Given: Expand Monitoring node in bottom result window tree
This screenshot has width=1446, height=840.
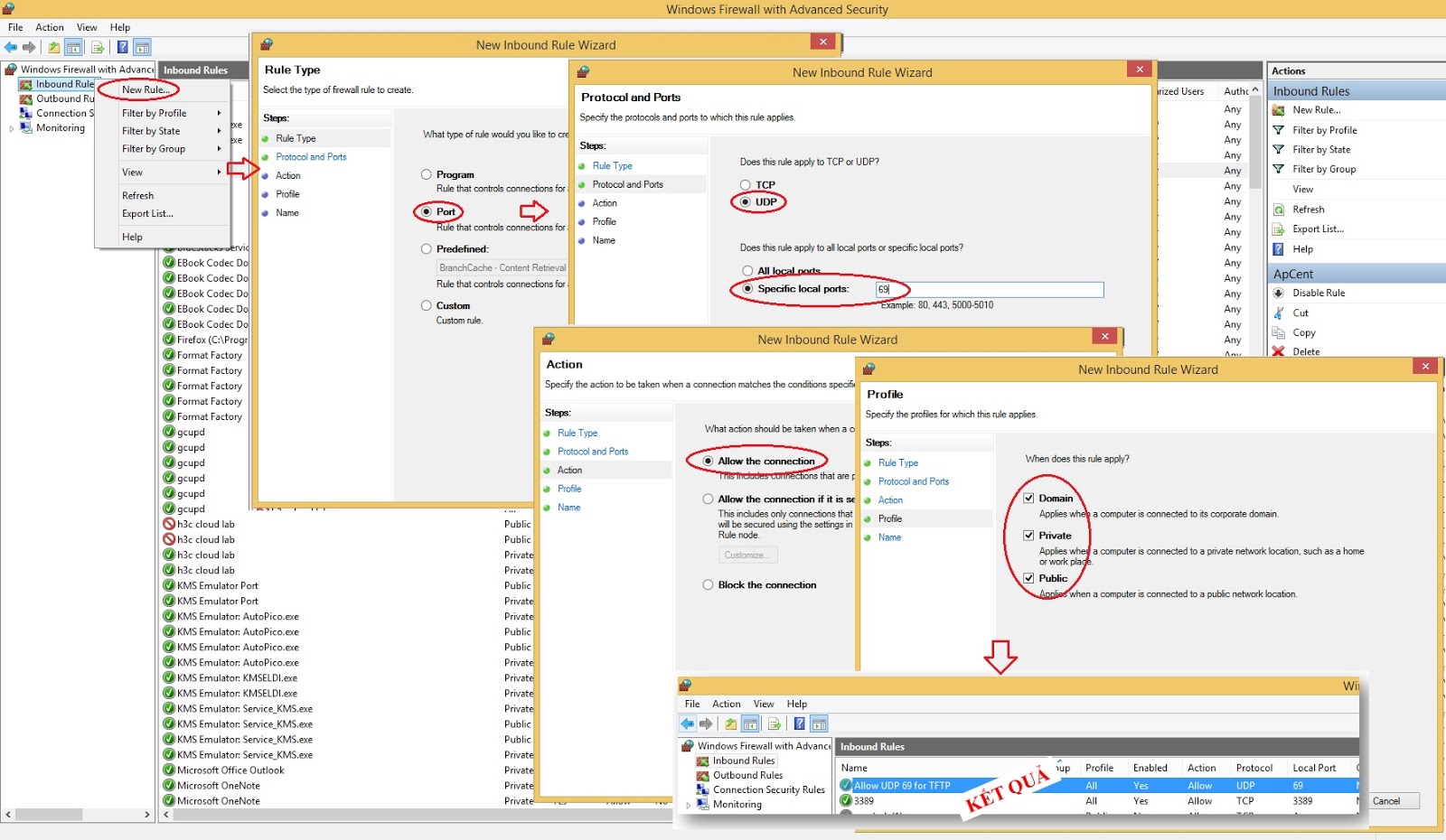Looking at the screenshot, I should (x=689, y=805).
